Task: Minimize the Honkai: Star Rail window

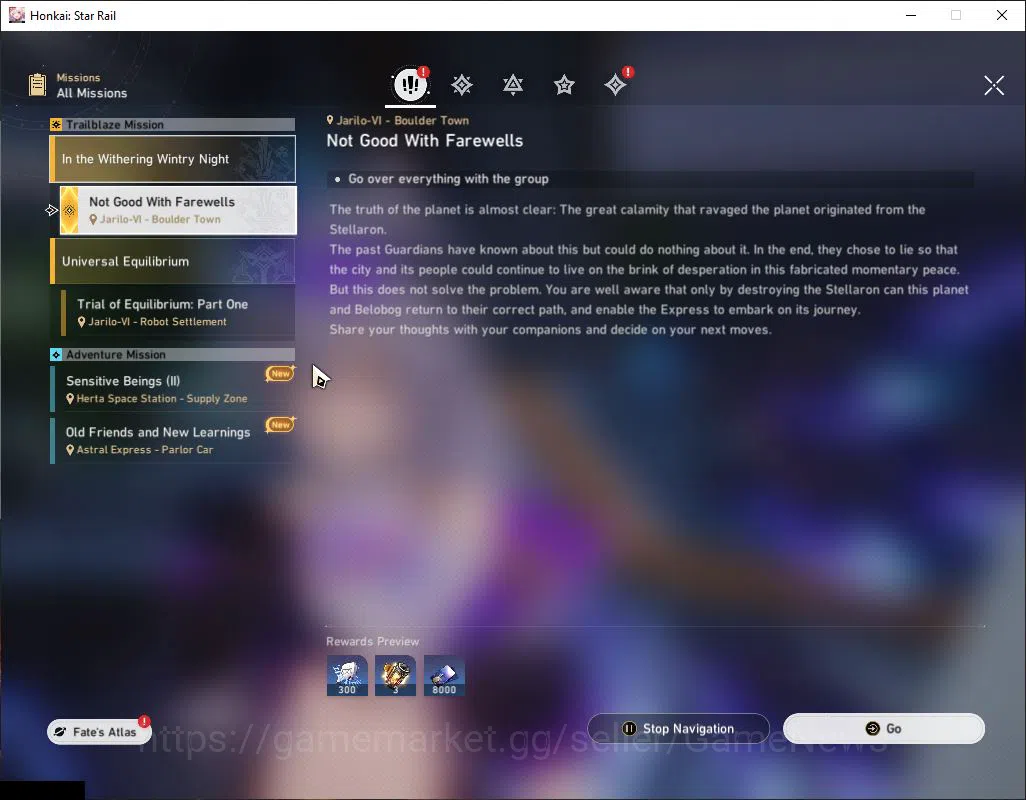Action: point(911,15)
